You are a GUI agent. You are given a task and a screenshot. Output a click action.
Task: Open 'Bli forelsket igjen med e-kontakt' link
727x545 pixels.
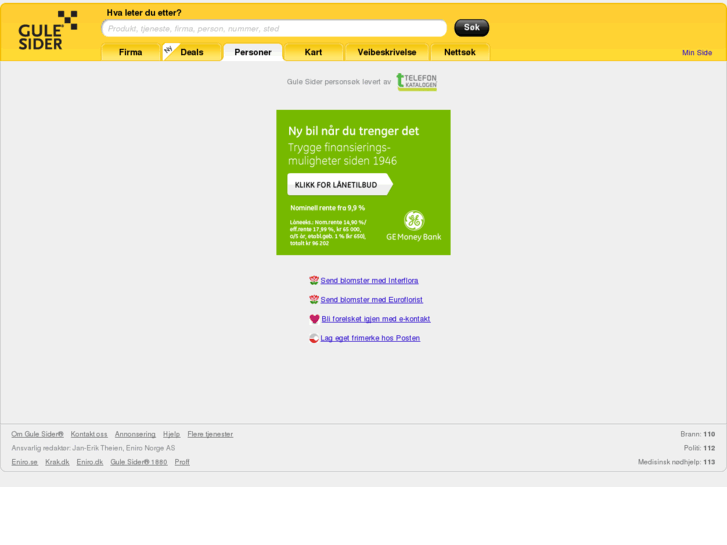click(x=376, y=319)
